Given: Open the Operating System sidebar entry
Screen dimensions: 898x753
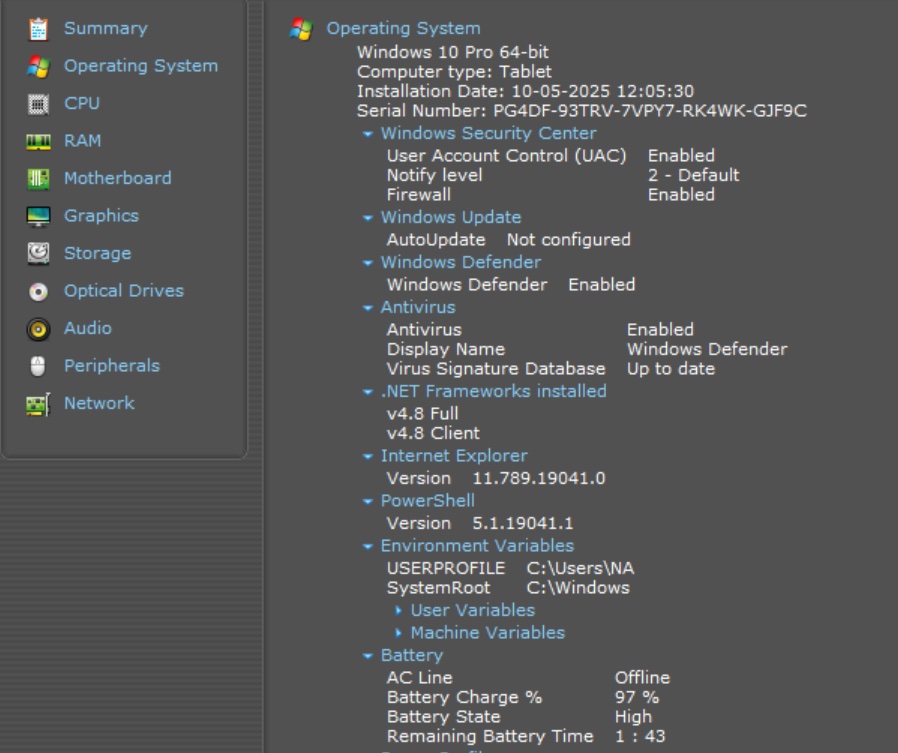Looking at the screenshot, I should (x=140, y=66).
